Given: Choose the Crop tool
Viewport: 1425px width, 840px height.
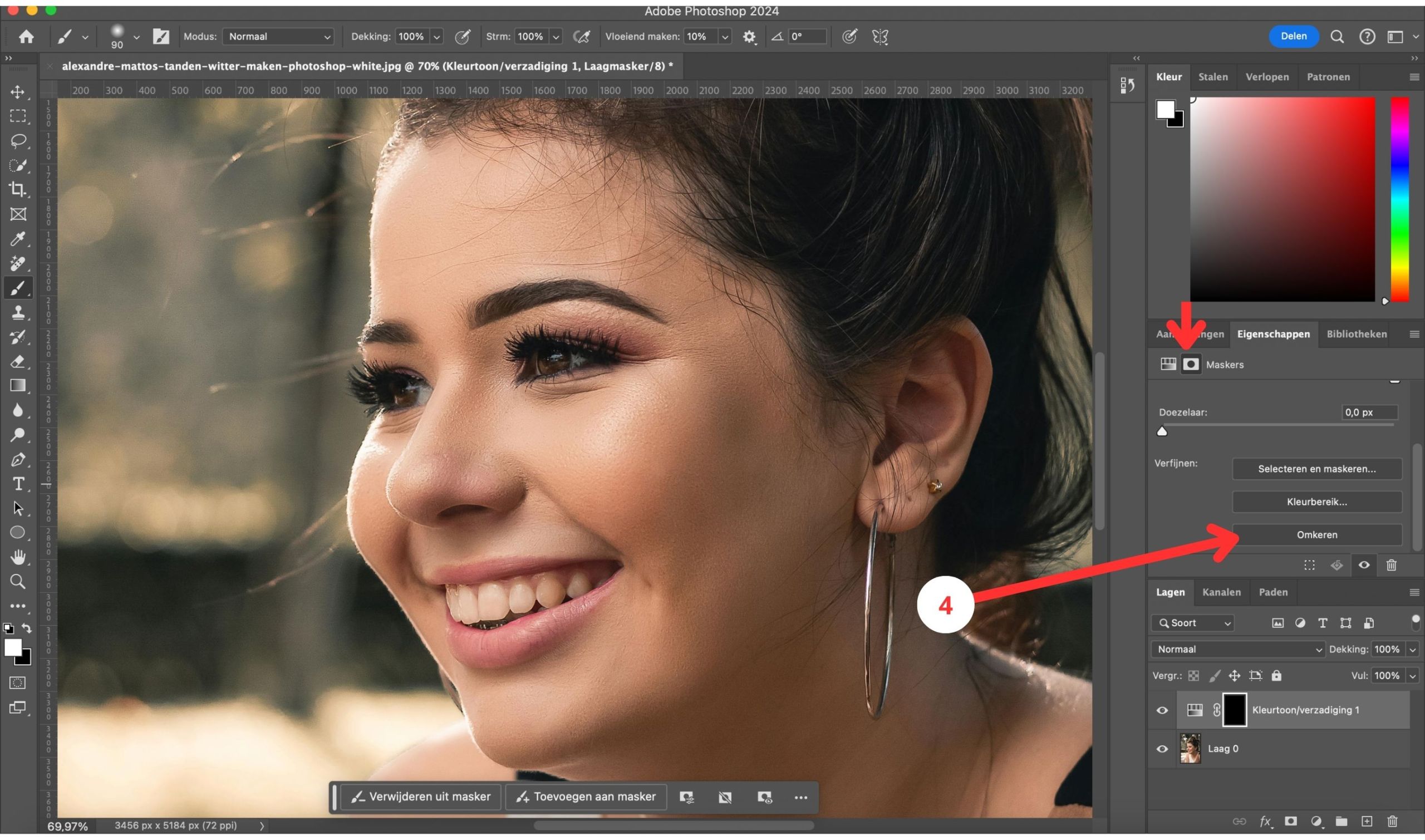Looking at the screenshot, I should point(18,189).
